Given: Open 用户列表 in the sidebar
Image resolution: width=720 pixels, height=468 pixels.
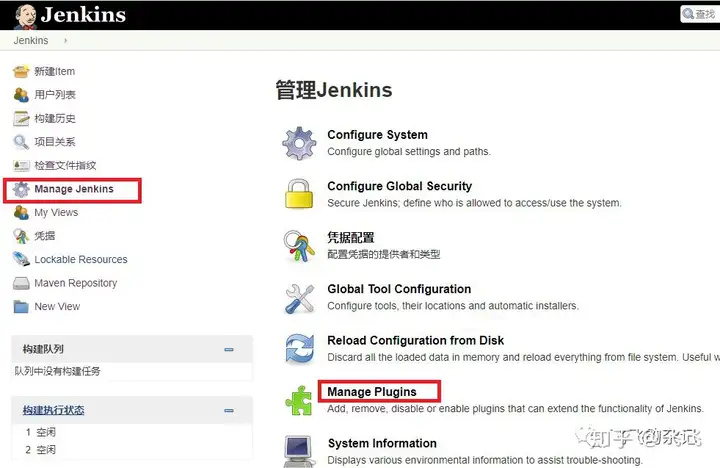Looking at the screenshot, I should tap(55, 95).
